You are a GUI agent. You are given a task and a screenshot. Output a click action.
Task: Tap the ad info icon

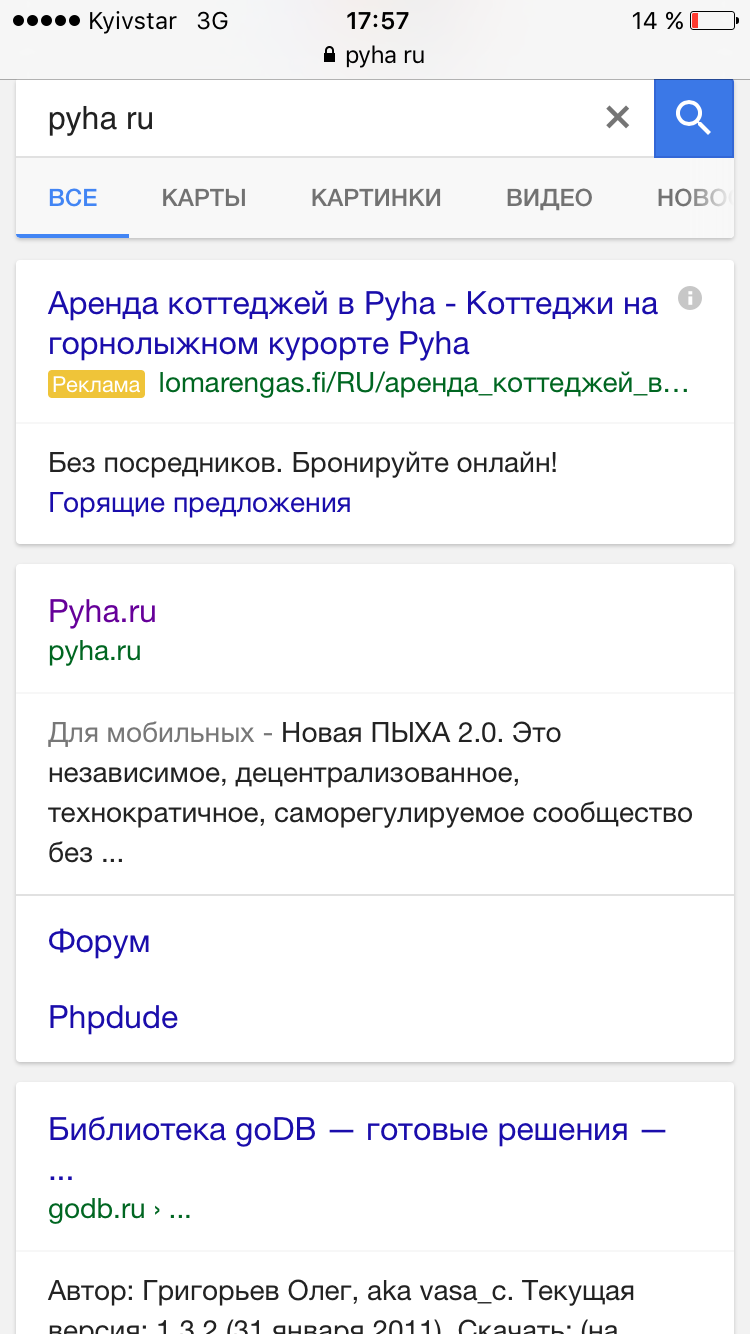[x=690, y=298]
